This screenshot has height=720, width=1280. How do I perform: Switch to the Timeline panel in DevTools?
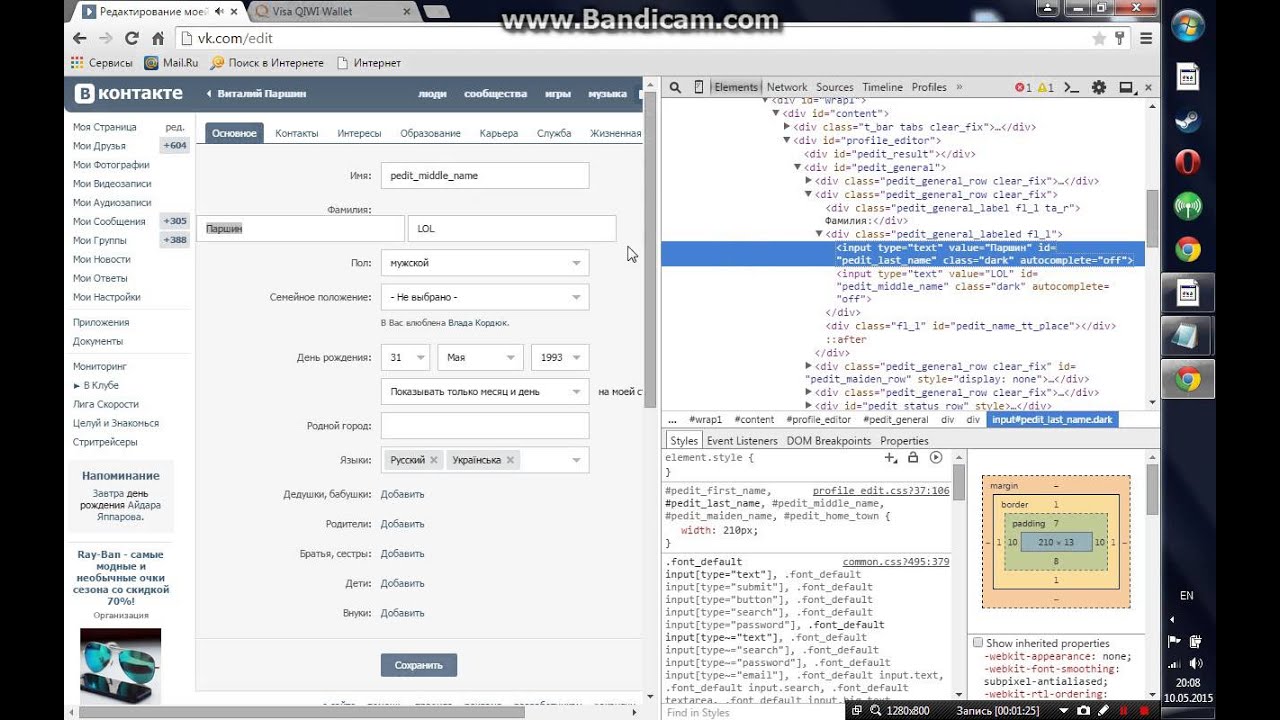[882, 87]
